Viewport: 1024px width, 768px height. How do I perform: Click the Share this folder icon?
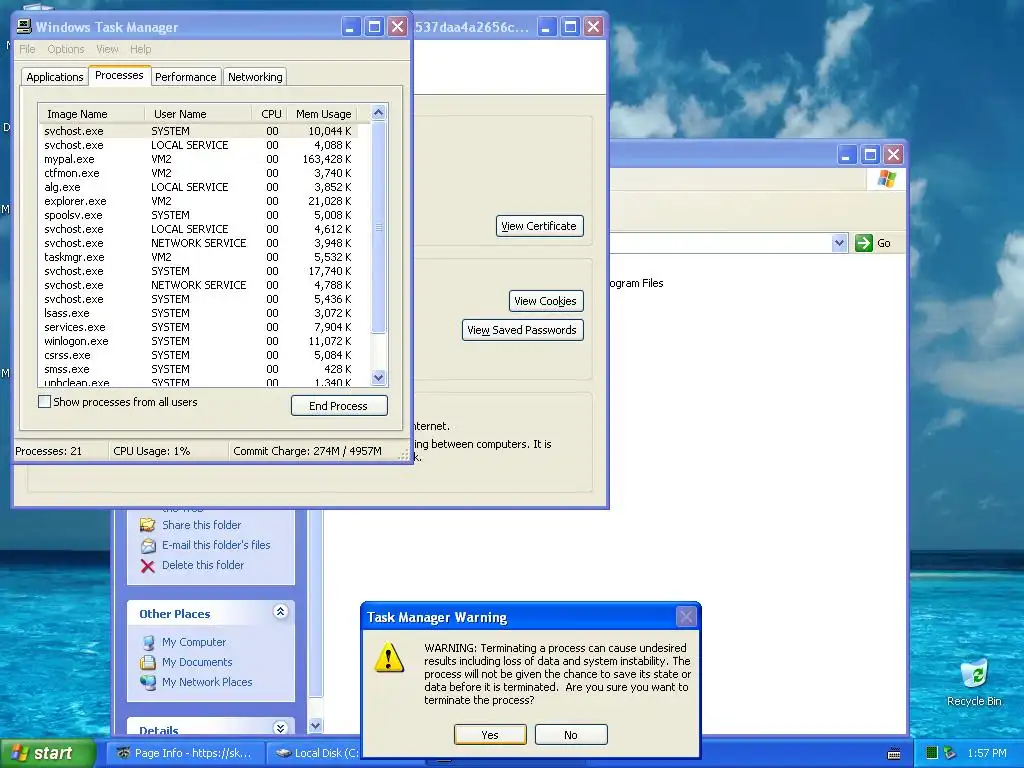(148, 525)
